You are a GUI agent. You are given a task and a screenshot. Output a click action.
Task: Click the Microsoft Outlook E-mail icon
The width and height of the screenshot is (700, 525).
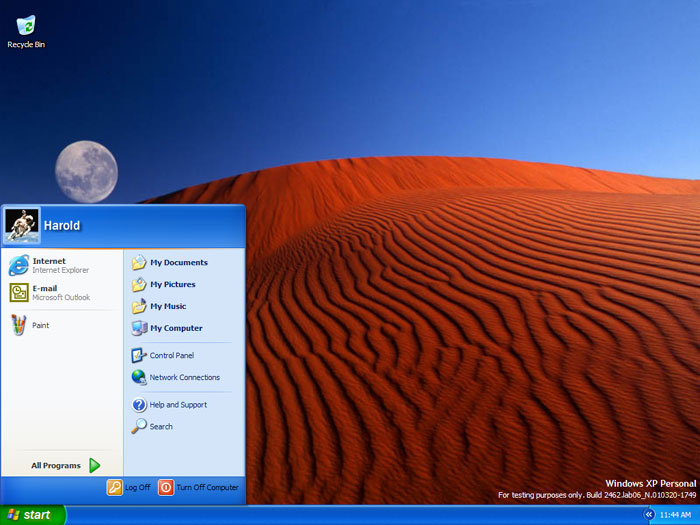pyautogui.click(x=19, y=292)
